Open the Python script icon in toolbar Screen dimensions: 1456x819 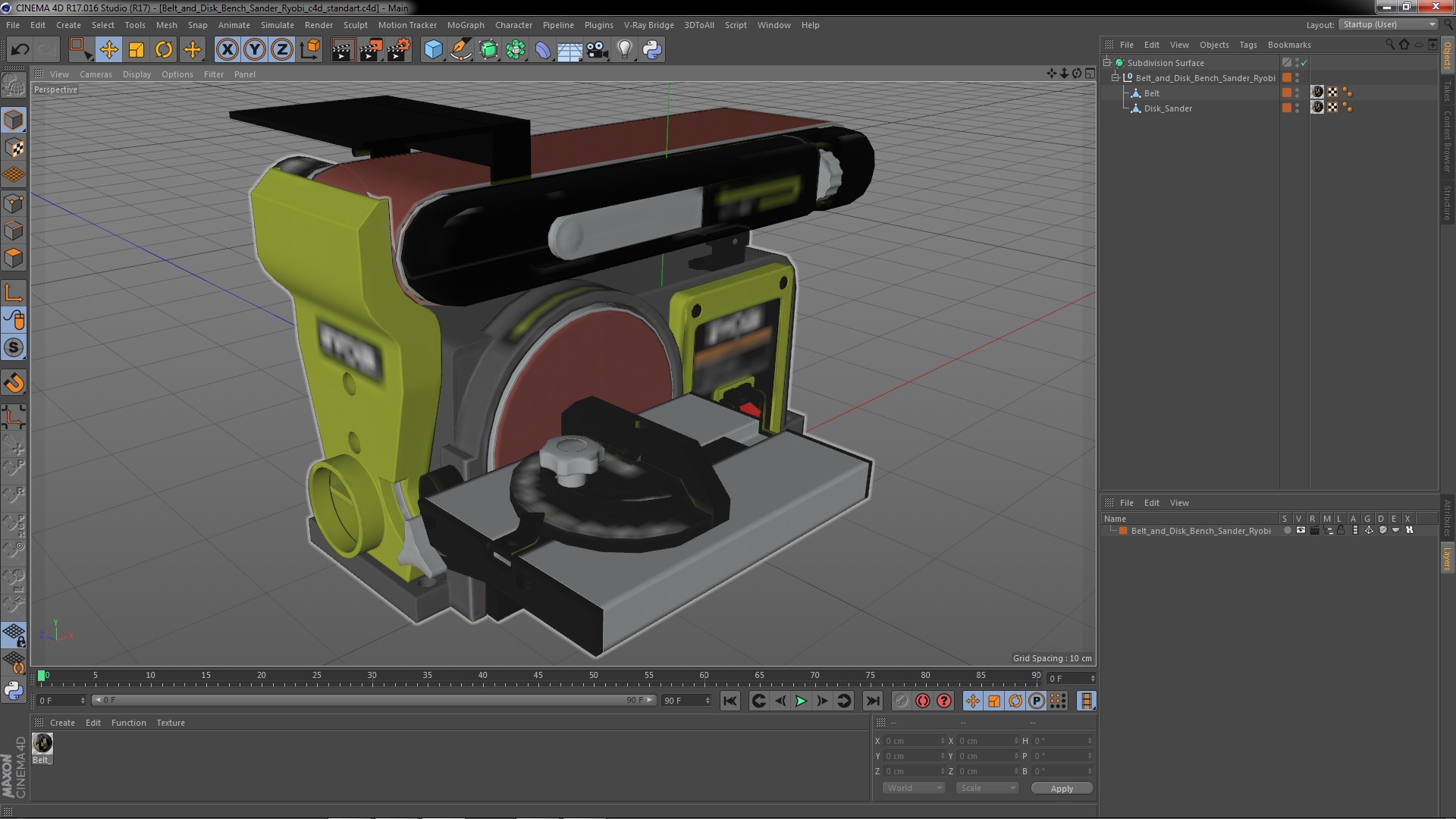coord(652,50)
